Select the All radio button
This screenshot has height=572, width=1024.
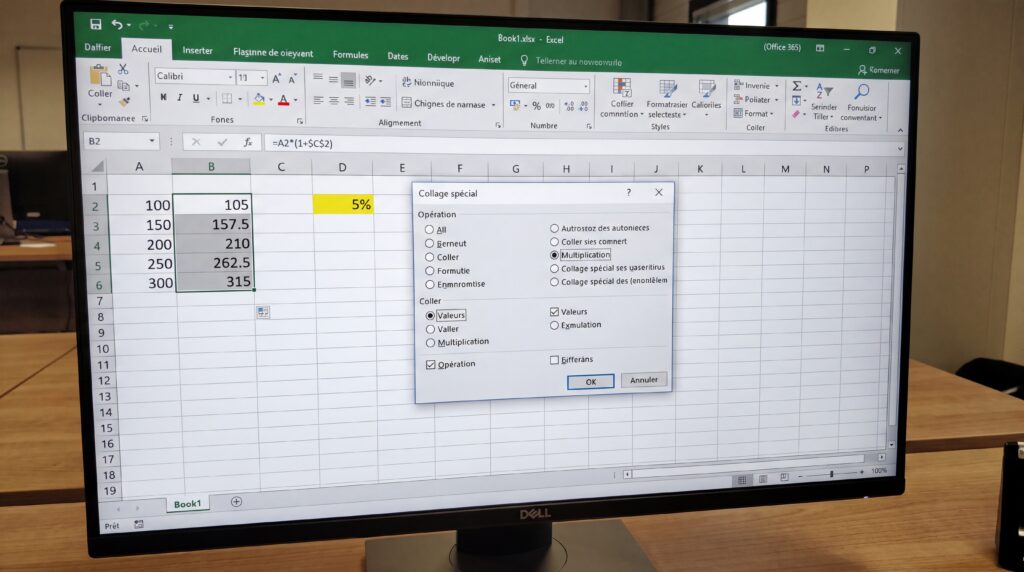tap(429, 229)
